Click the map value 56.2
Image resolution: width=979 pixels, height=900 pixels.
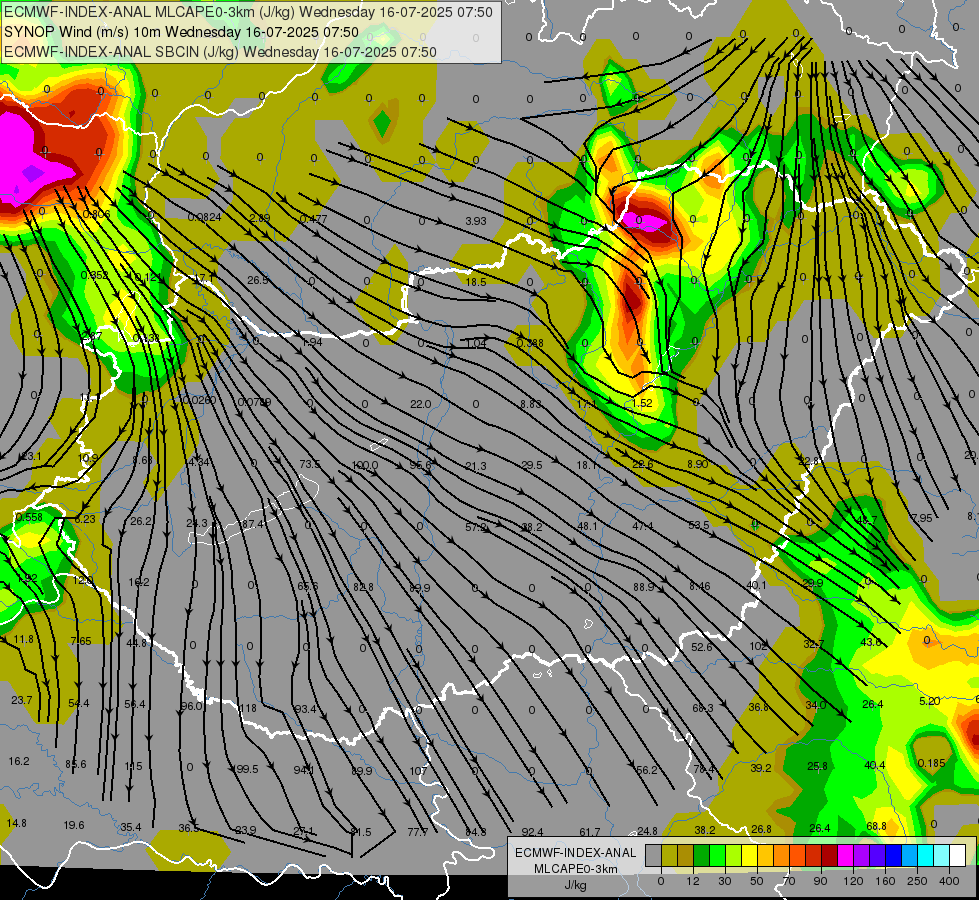pos(646,770)
